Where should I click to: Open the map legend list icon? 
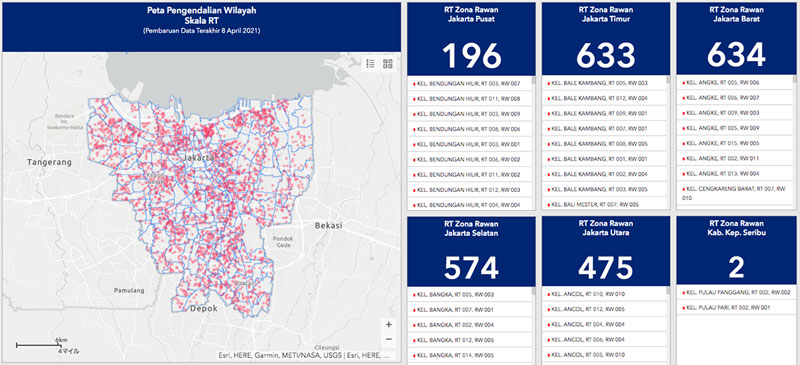[x=371, y=64]
